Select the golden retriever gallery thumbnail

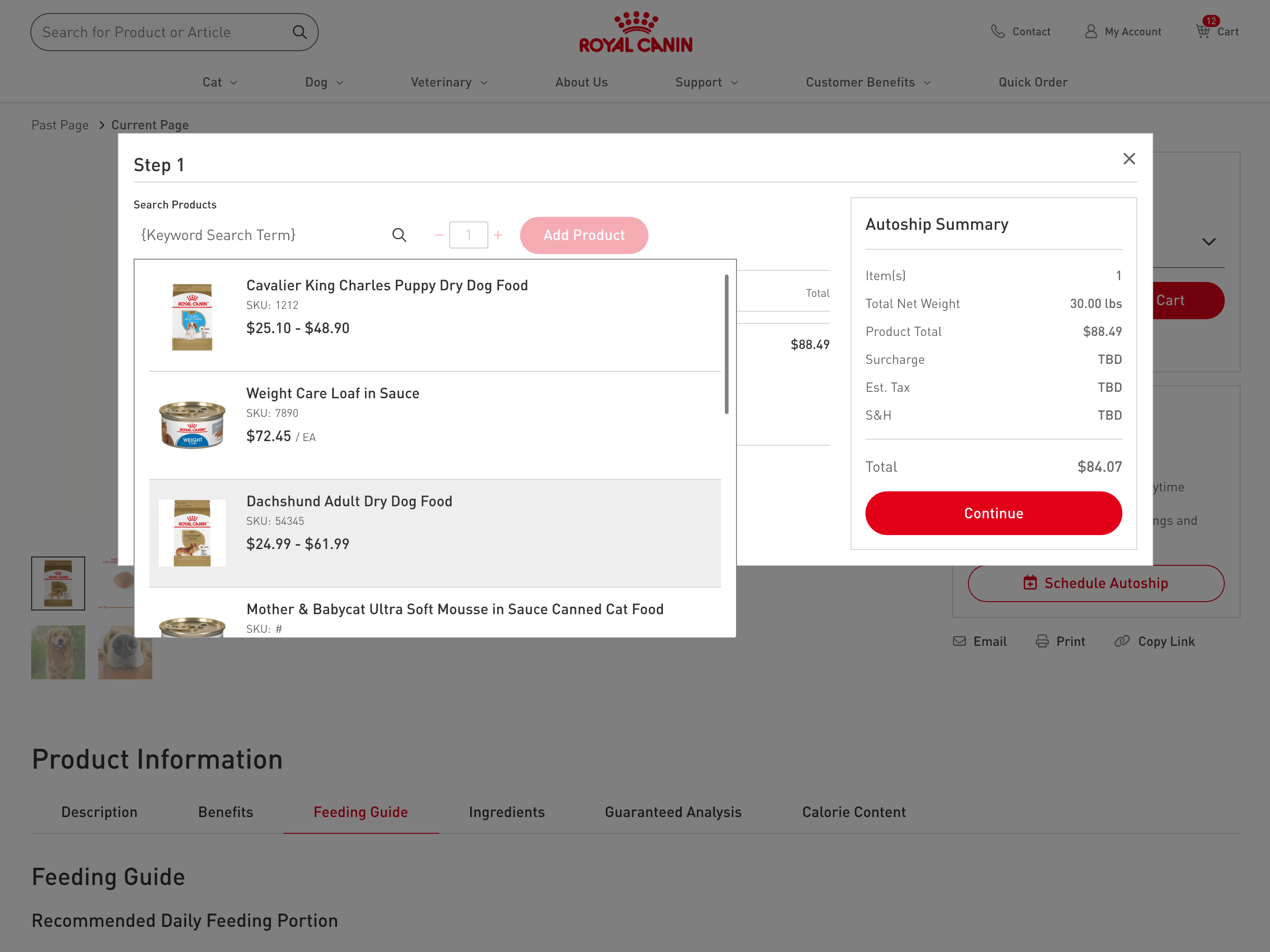[x=58, y=652]
